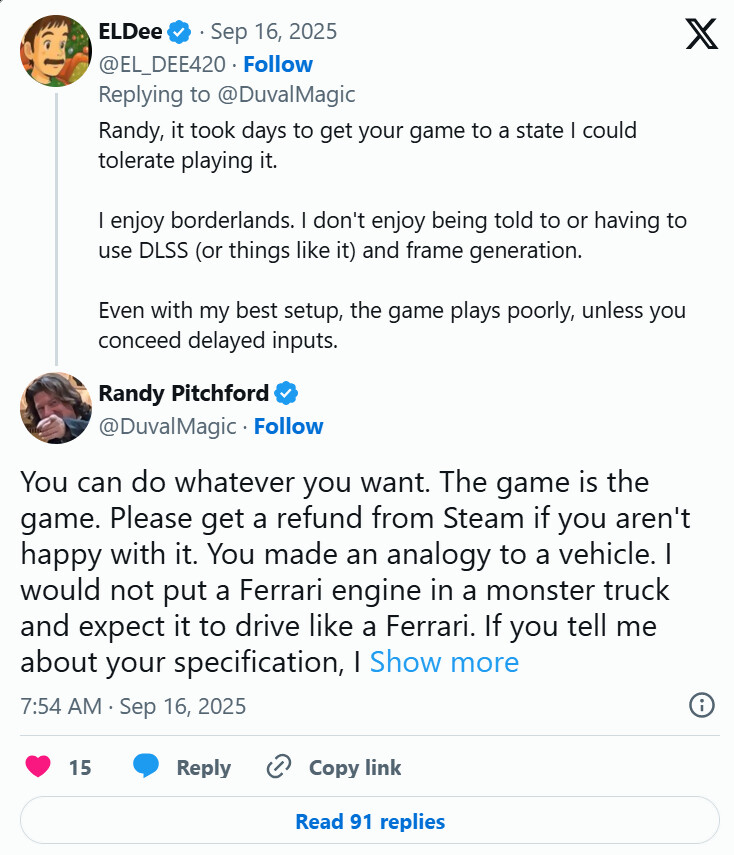734x855 pixels.
Task: Click the chain link copy icon
Action: [277, 767]
